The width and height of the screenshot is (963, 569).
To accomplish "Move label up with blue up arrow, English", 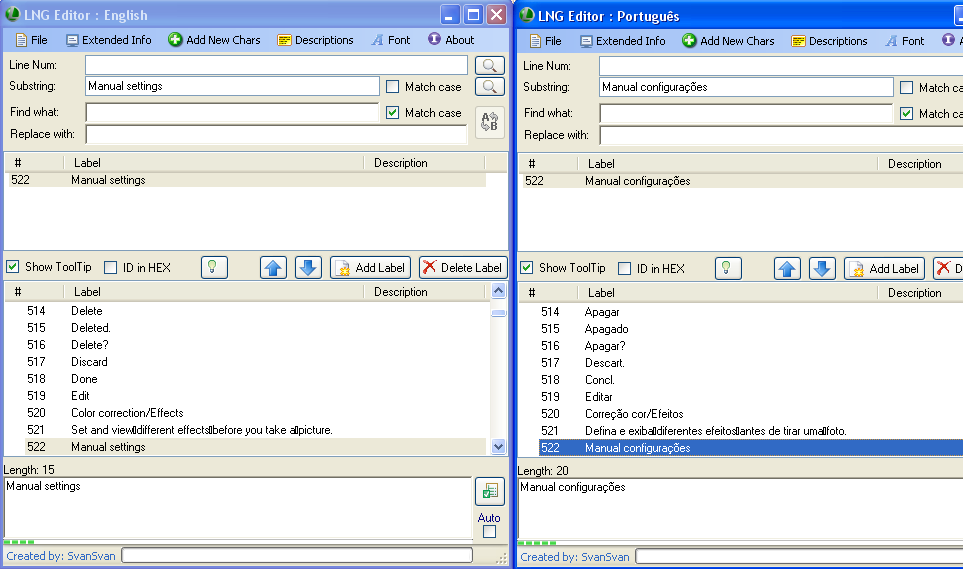I will point(273,267).
